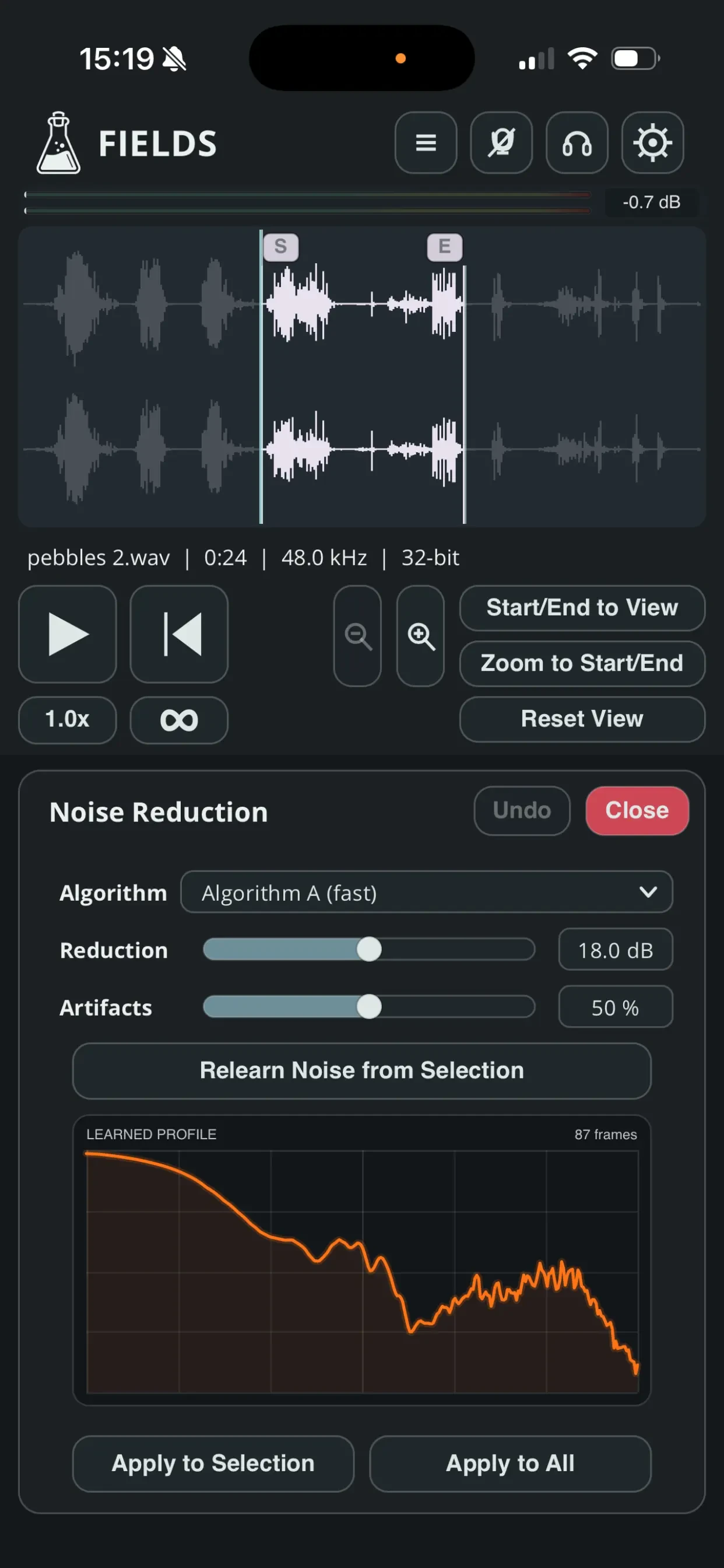
Task: Zoom out the waveform view
Action: point(358,636)
